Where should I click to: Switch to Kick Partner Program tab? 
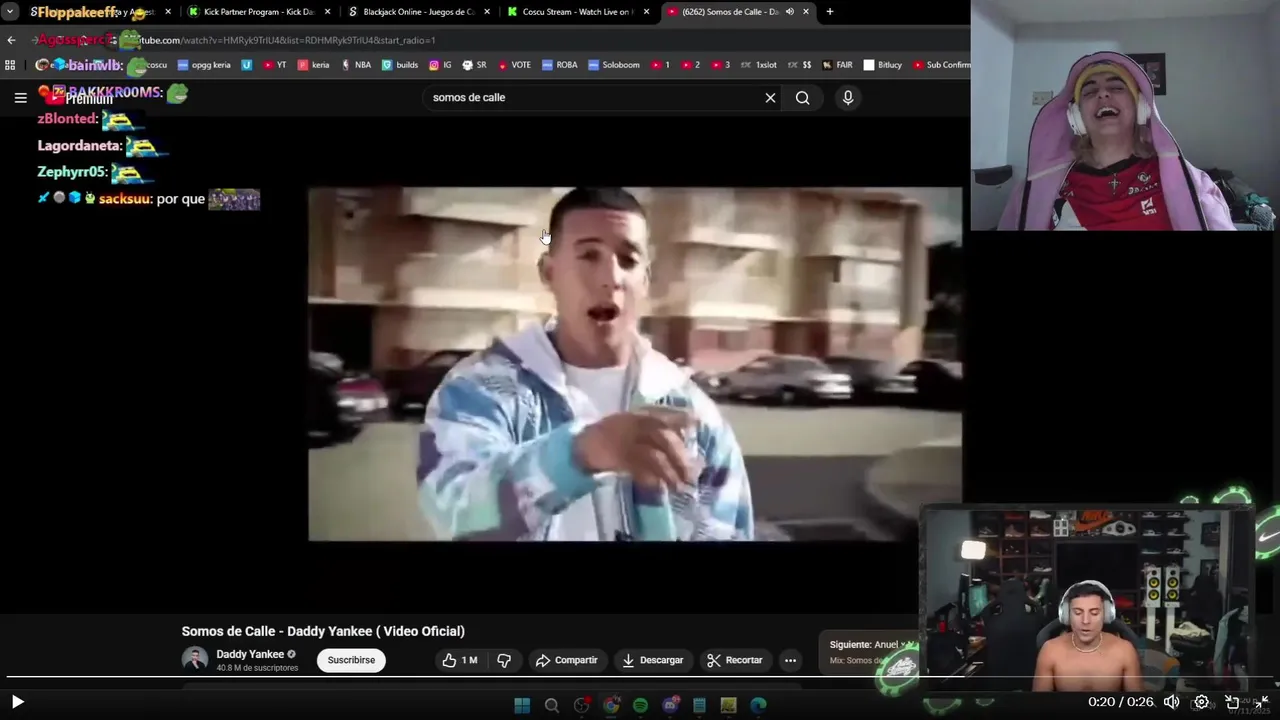click(x=258, y=12)
